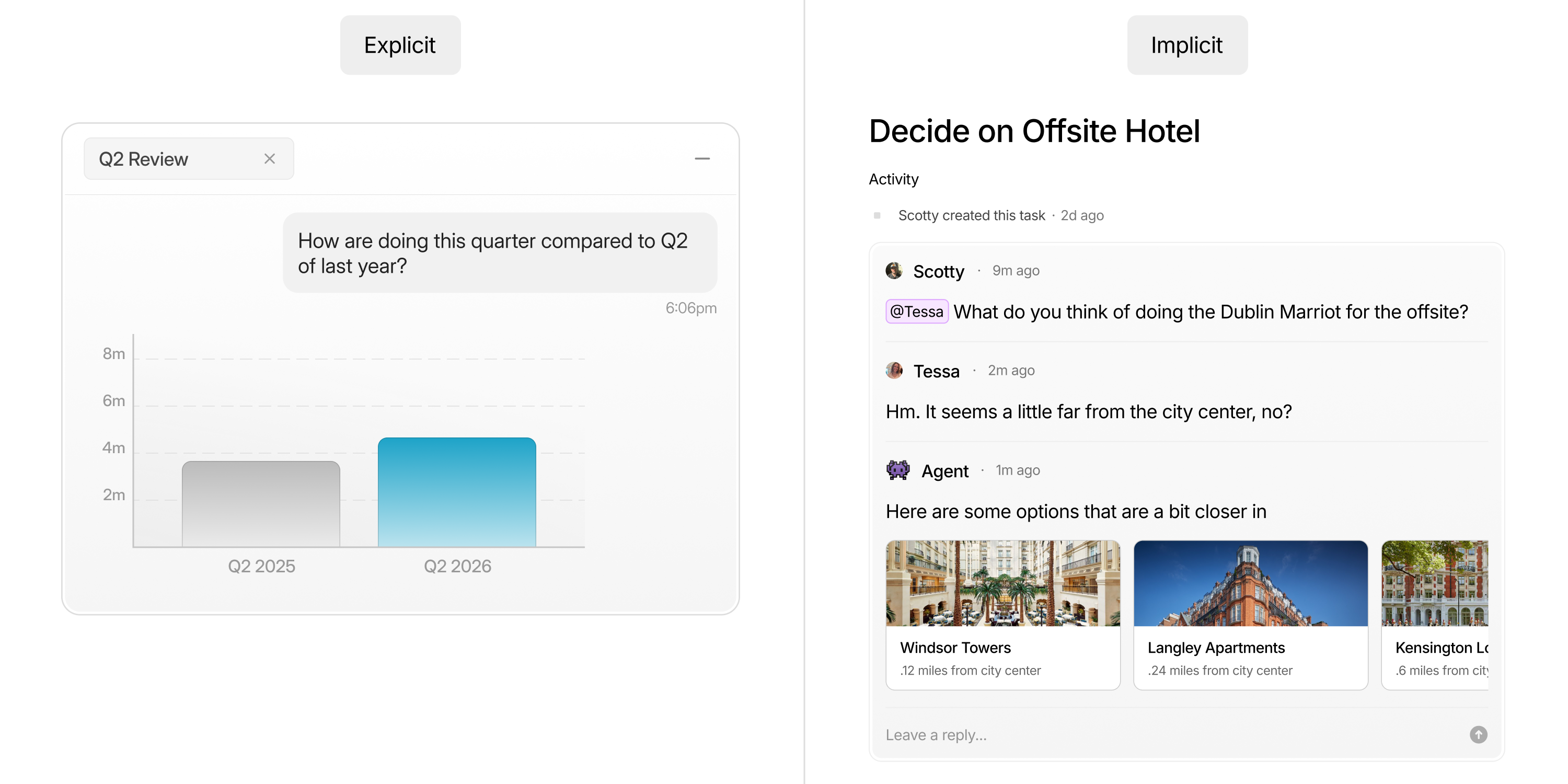1568x784 pixels.
Task: Click the Agent's purple alien avatar
Action: [898, 470]
